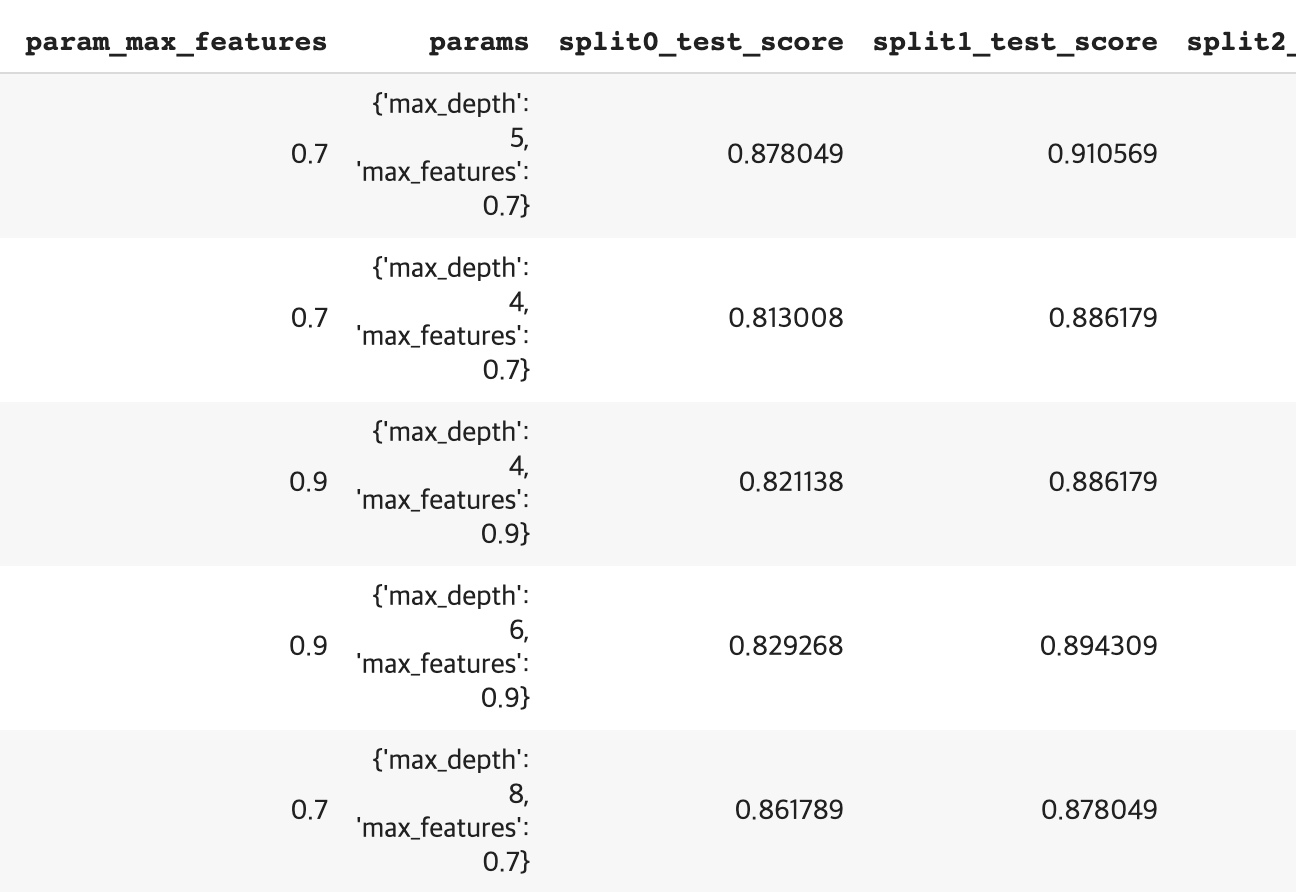Select split0 score 0.878049
This screenshot has width=1296, height=892.
pyautogui.click(x=786, y=154)
